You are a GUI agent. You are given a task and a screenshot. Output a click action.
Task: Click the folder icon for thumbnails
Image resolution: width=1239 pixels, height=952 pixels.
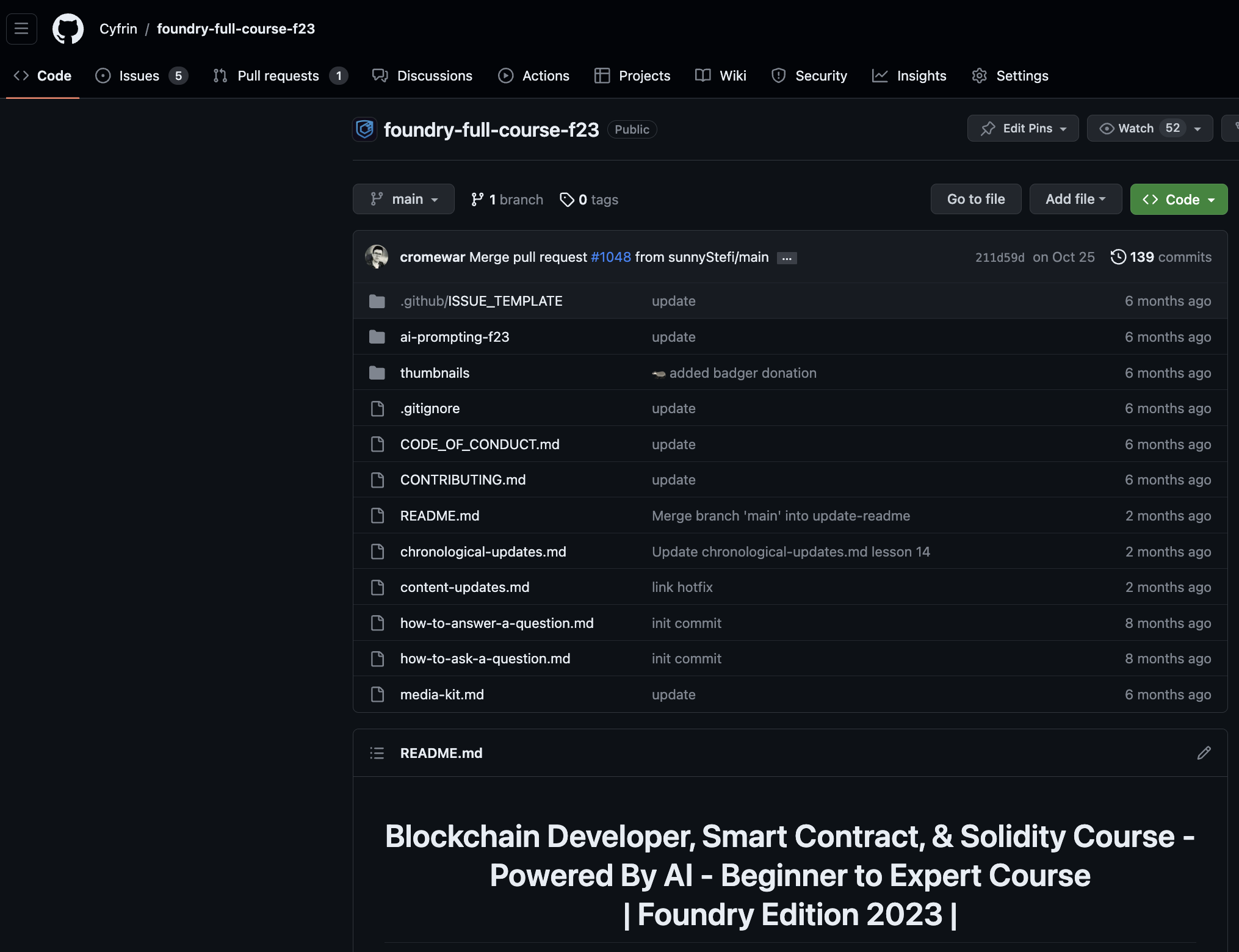pyautogui.click(x=377, y=373)
